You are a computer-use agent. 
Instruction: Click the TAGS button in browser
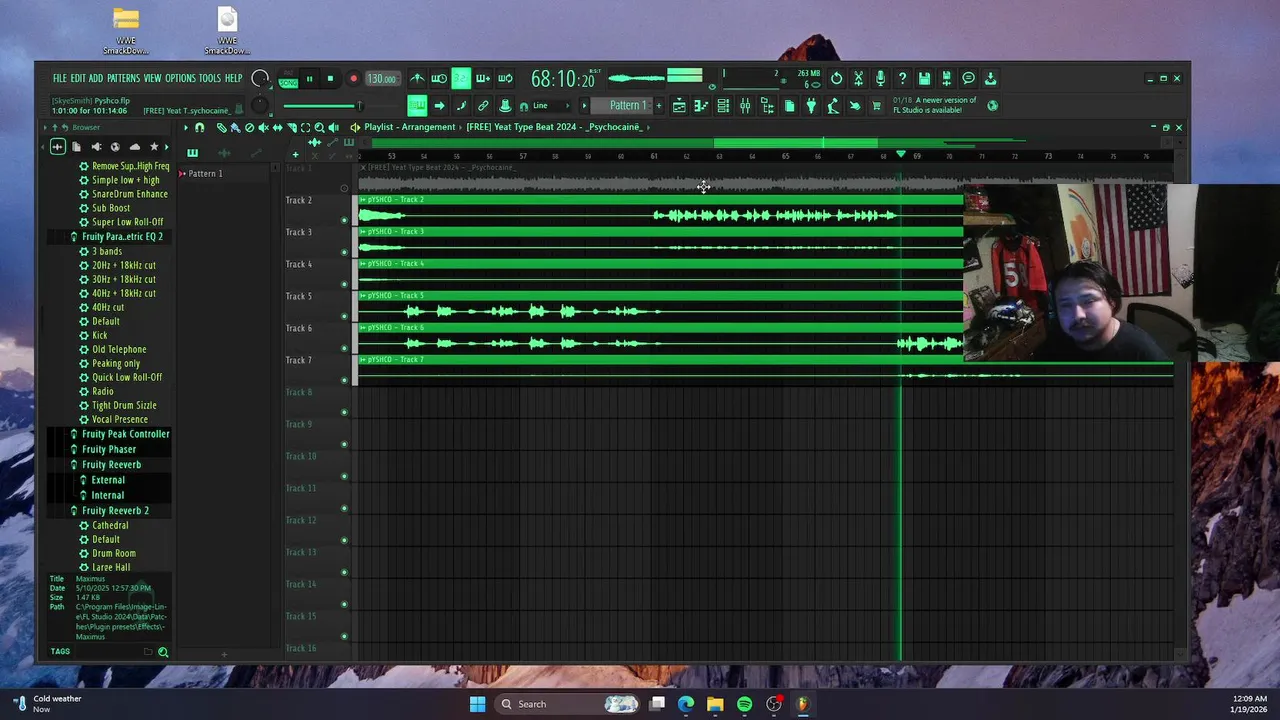[x=60, y=651]
